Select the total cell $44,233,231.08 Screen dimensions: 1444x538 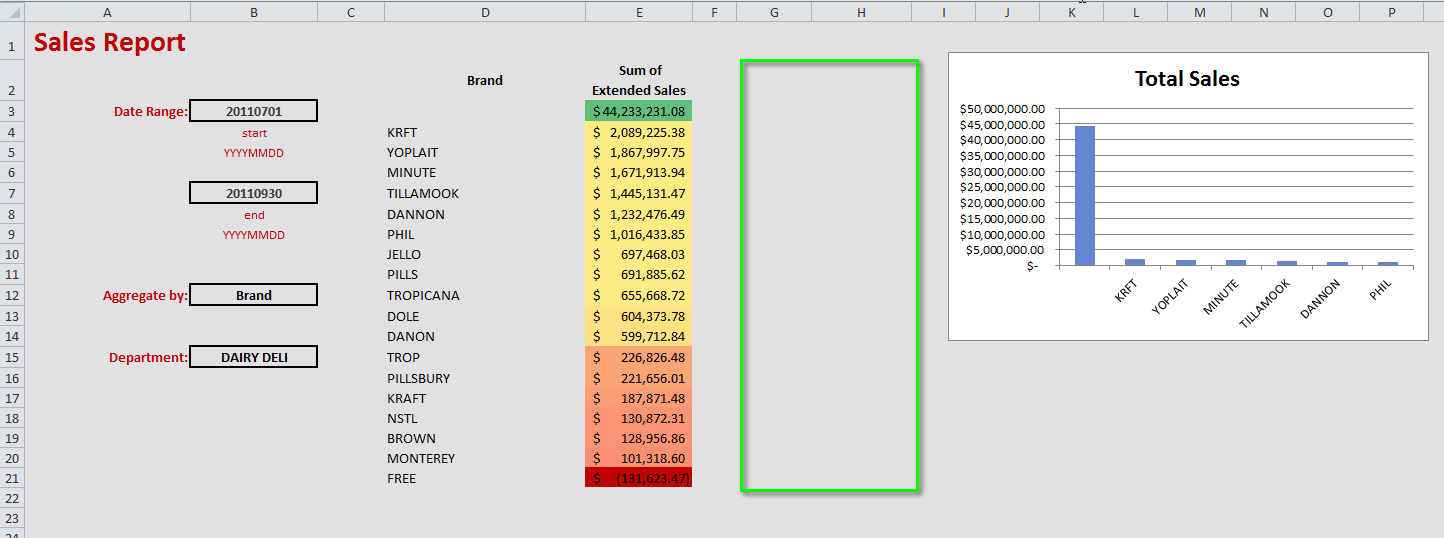tap(639, 111)
